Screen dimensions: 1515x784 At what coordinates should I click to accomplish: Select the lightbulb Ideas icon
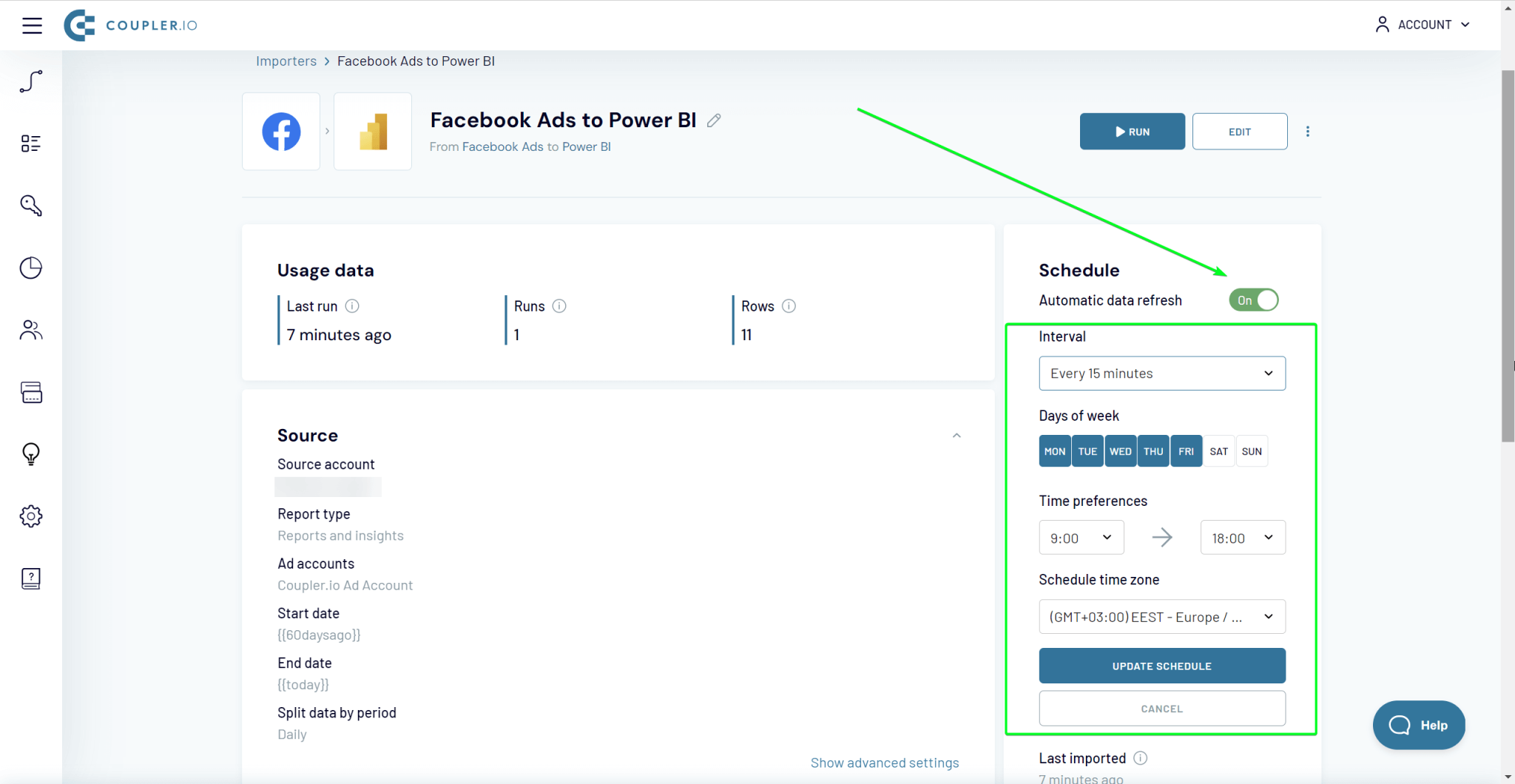click(30, 454)
